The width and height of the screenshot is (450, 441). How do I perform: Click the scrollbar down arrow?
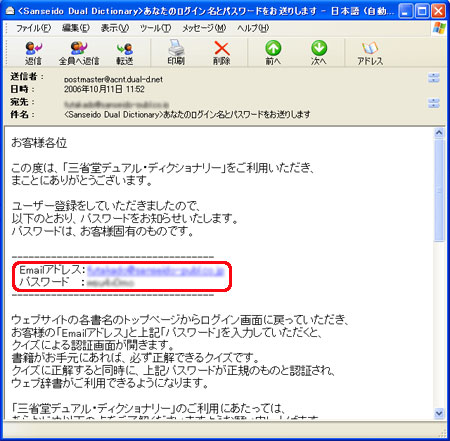click(439, 413)
